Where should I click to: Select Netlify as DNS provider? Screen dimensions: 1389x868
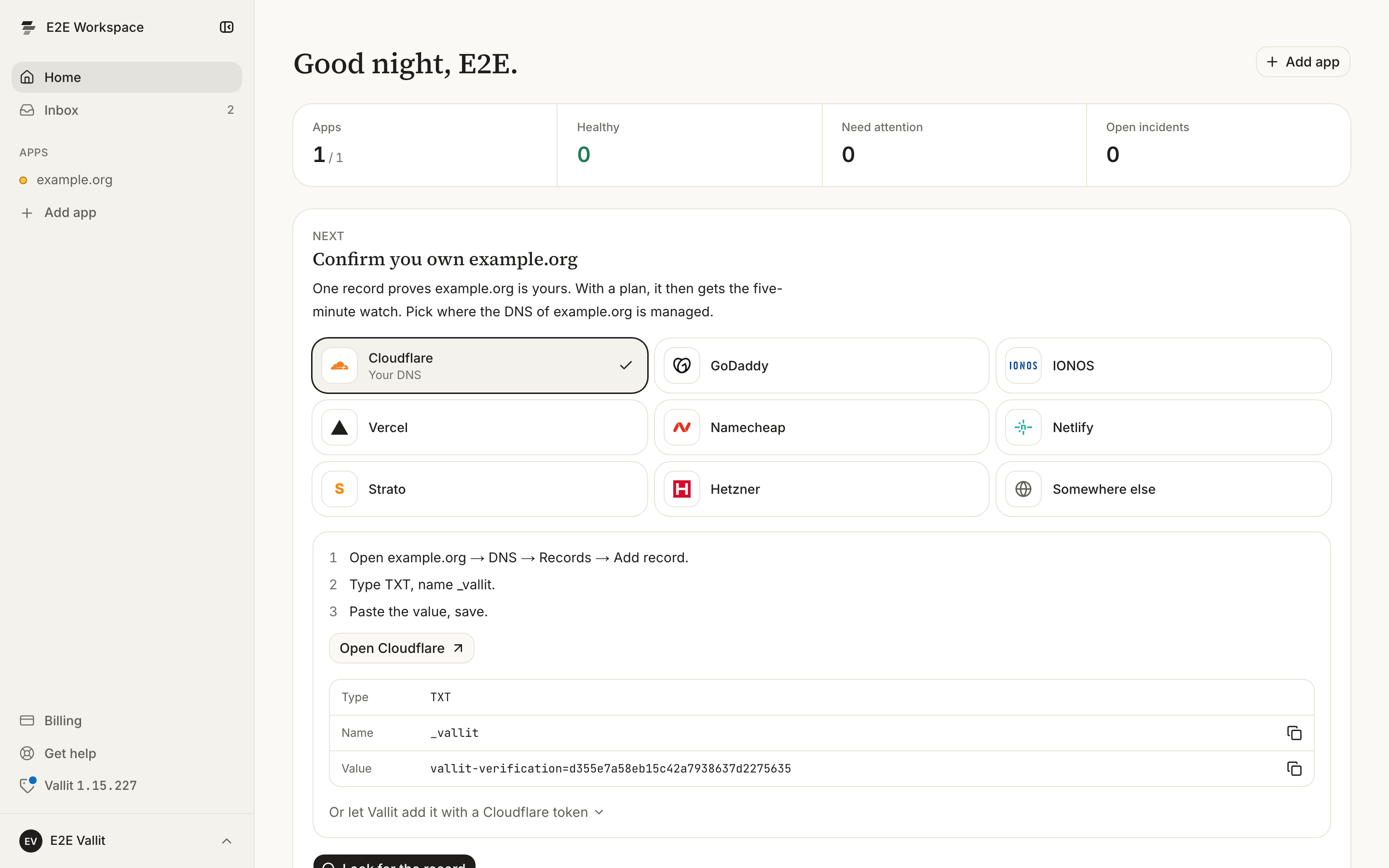click(x=1163, y=427)
